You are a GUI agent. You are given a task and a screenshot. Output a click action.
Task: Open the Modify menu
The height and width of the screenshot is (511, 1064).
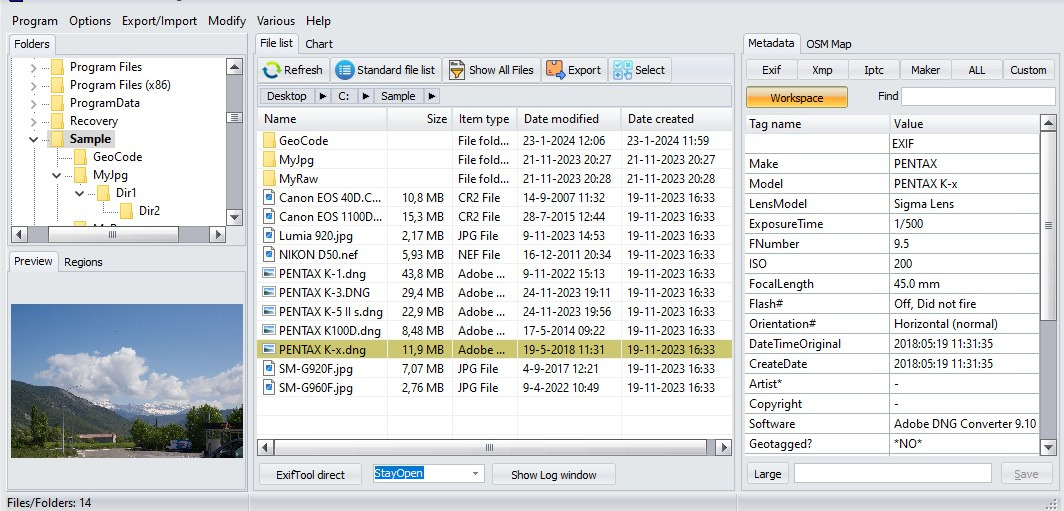(x=227, y=21)
